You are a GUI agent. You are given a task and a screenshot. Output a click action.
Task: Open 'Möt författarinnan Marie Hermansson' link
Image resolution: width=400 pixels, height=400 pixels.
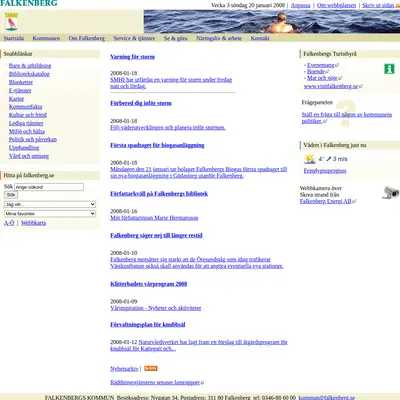[x=154, y=218]
